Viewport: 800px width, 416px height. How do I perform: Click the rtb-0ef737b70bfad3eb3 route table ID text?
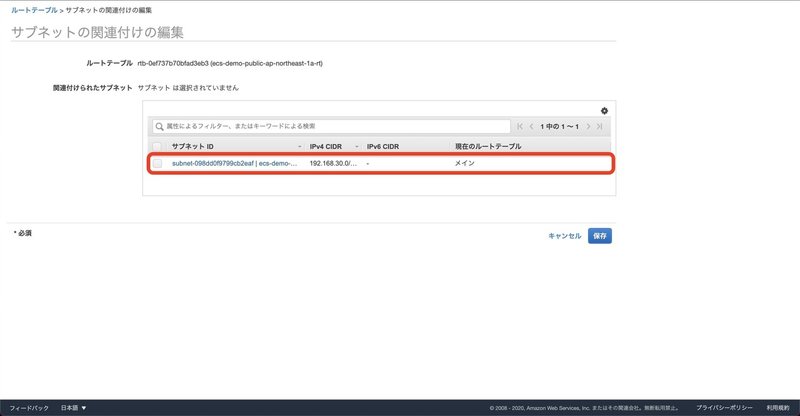point(172,63)
